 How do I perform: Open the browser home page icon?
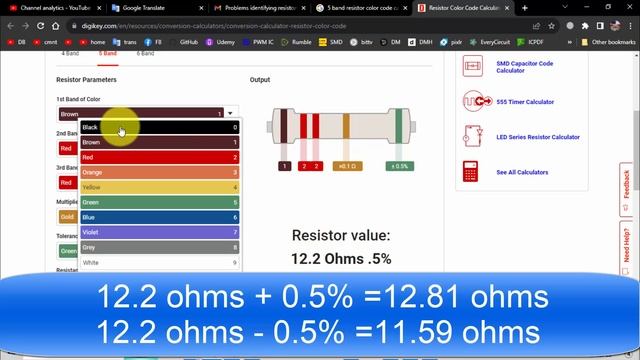click(56, 26)
